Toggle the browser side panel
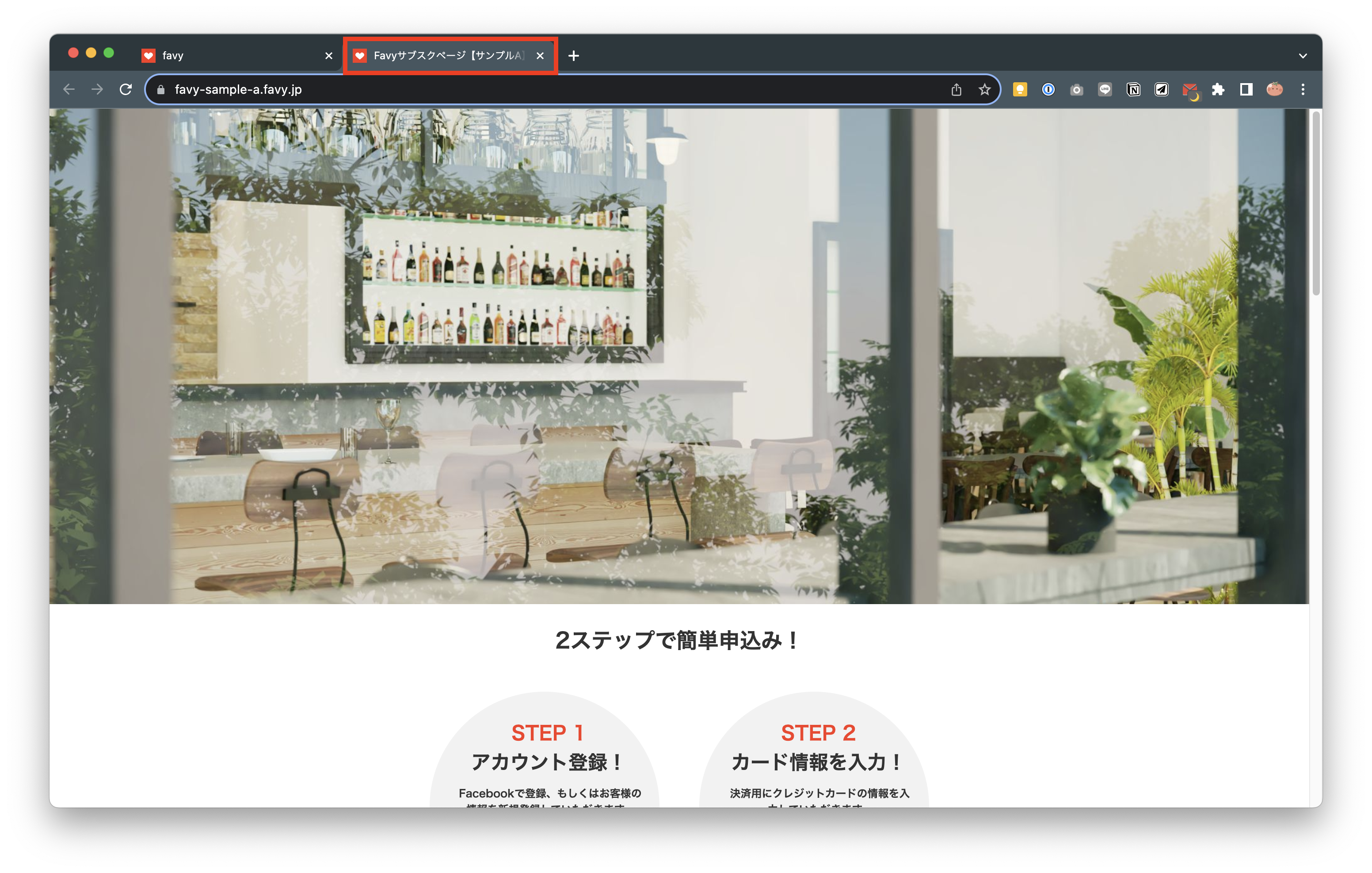The image size is (1372, 873). click(x=1246, y=89)
